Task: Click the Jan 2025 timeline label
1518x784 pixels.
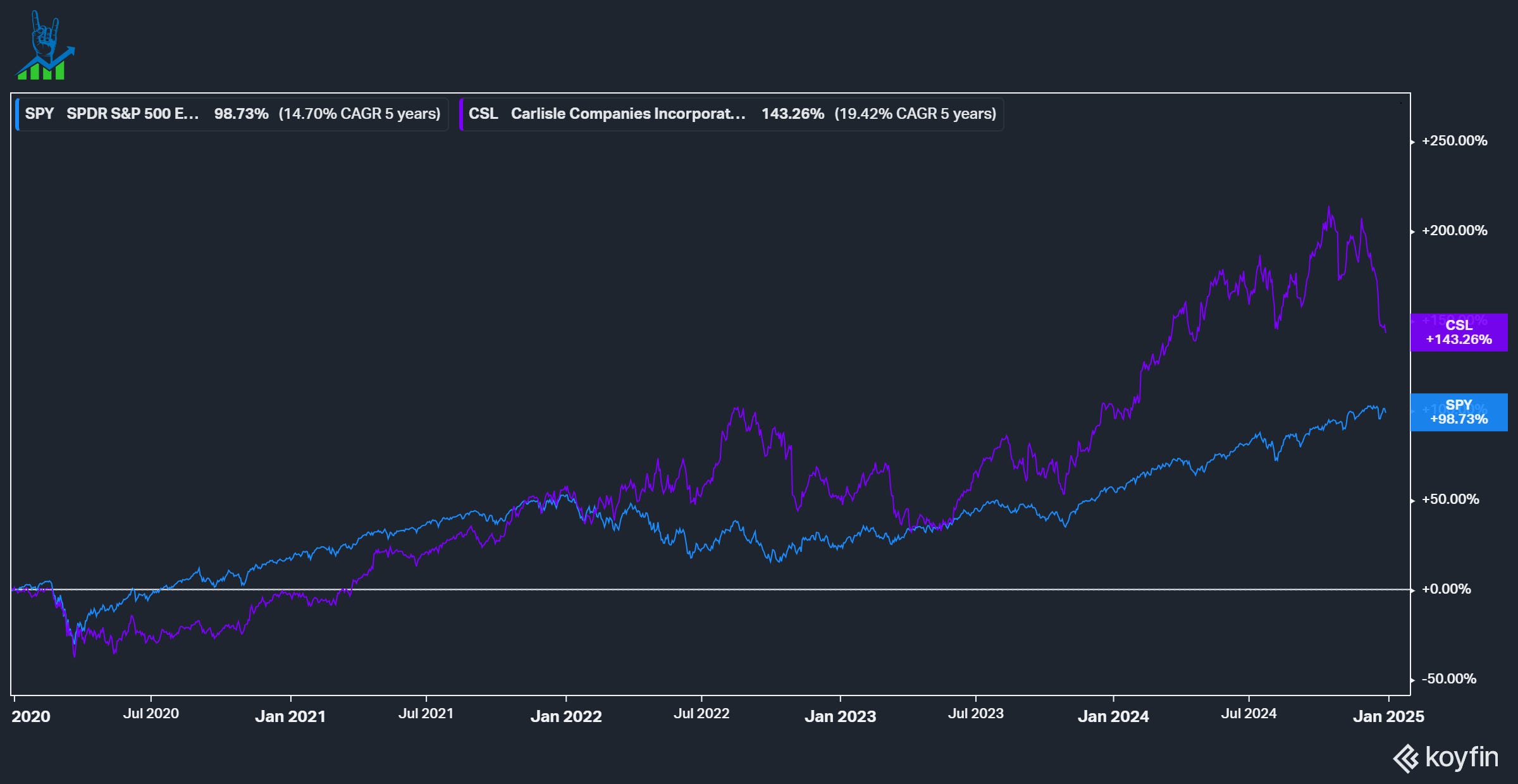Action: click(1388, 716)
